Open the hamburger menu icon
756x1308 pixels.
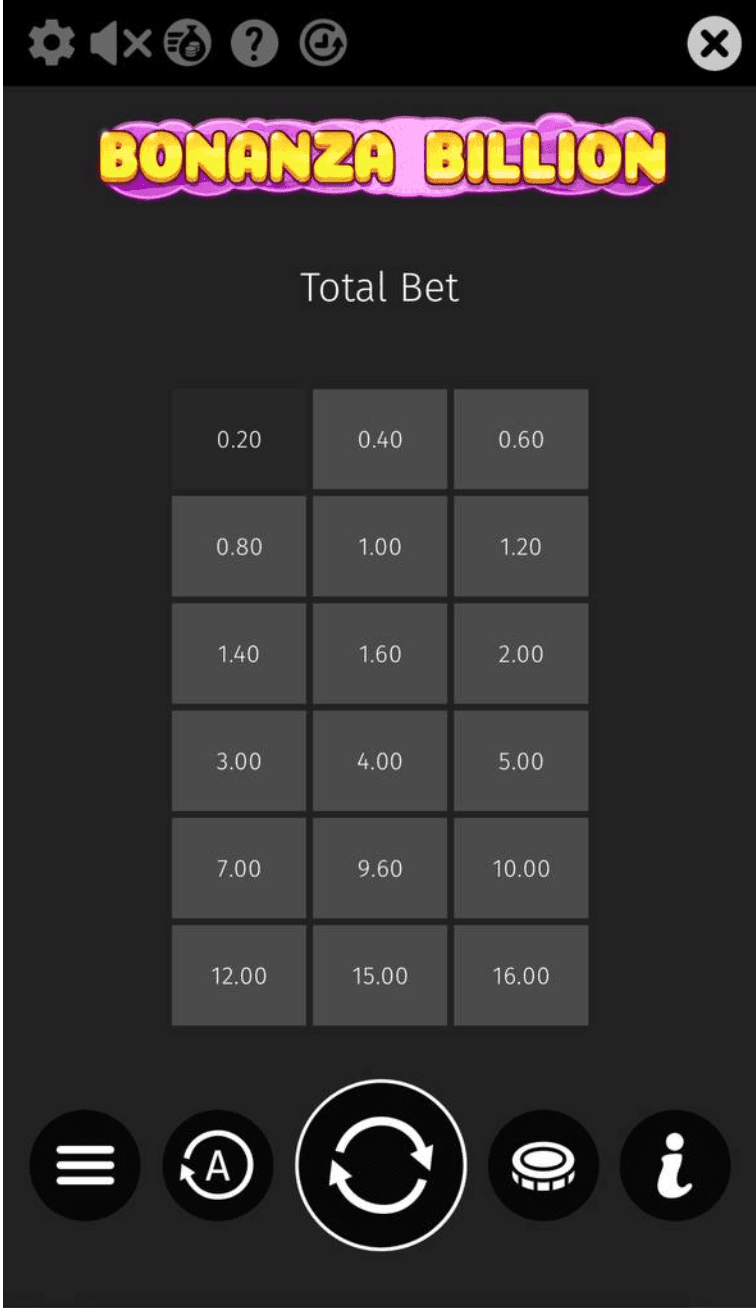[85, 1165]
